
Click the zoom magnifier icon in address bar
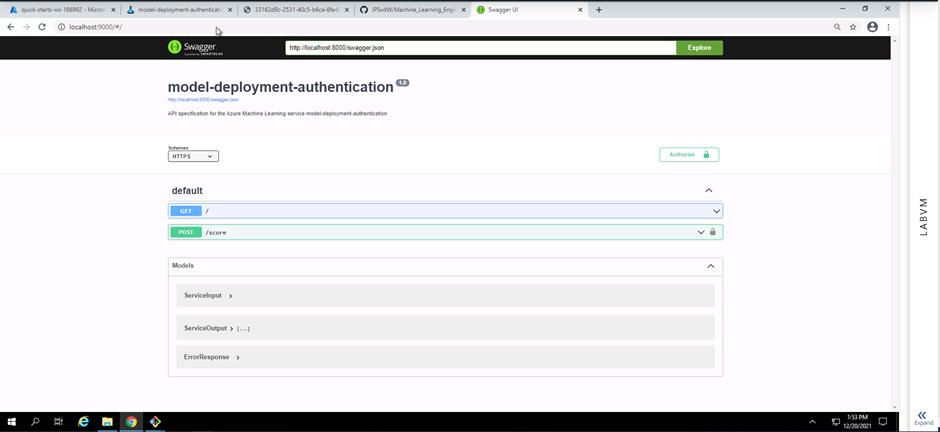pyautogui.click(x=837, y=27)
